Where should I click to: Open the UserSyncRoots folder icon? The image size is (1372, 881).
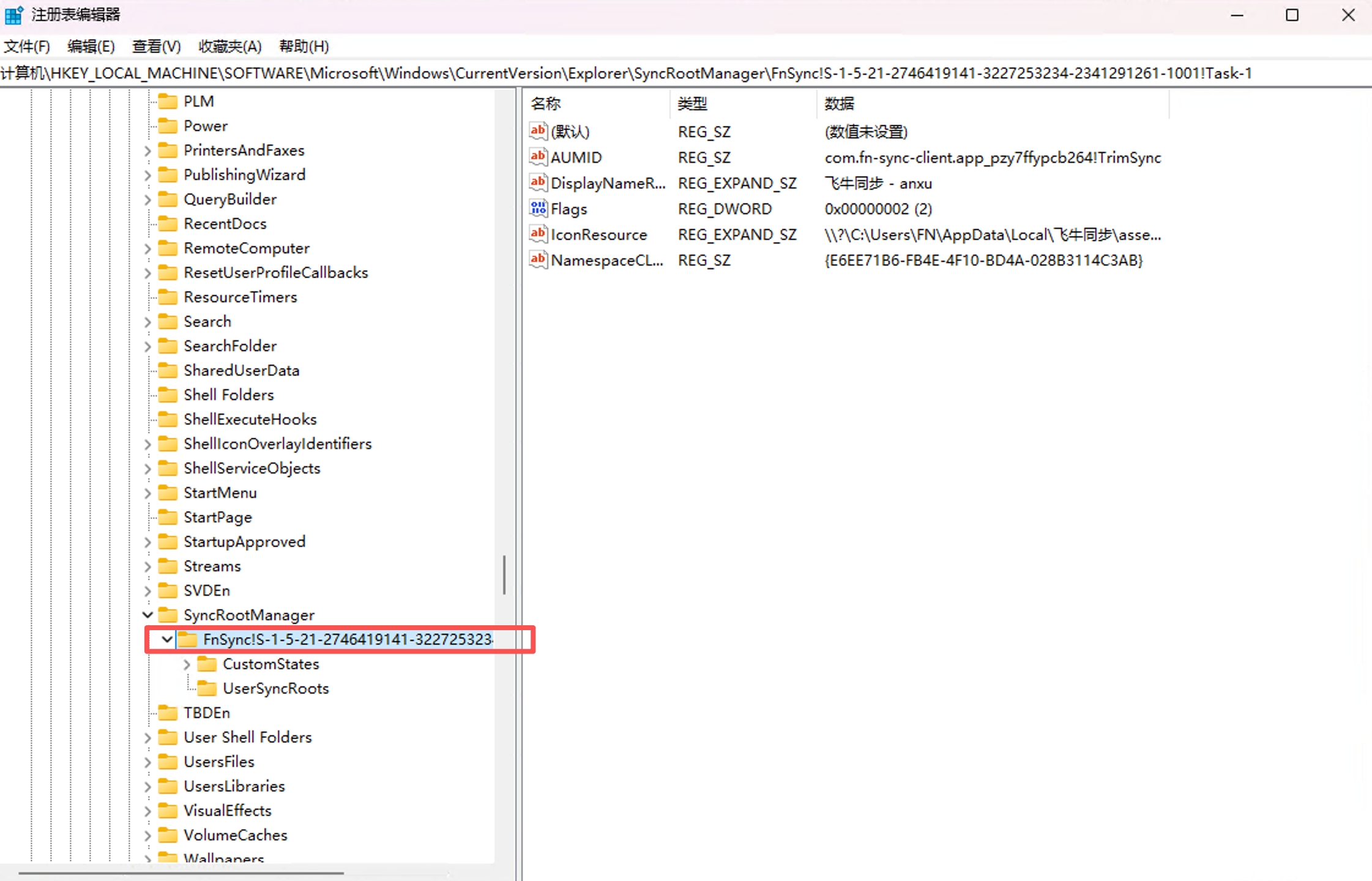click(207, 688)
